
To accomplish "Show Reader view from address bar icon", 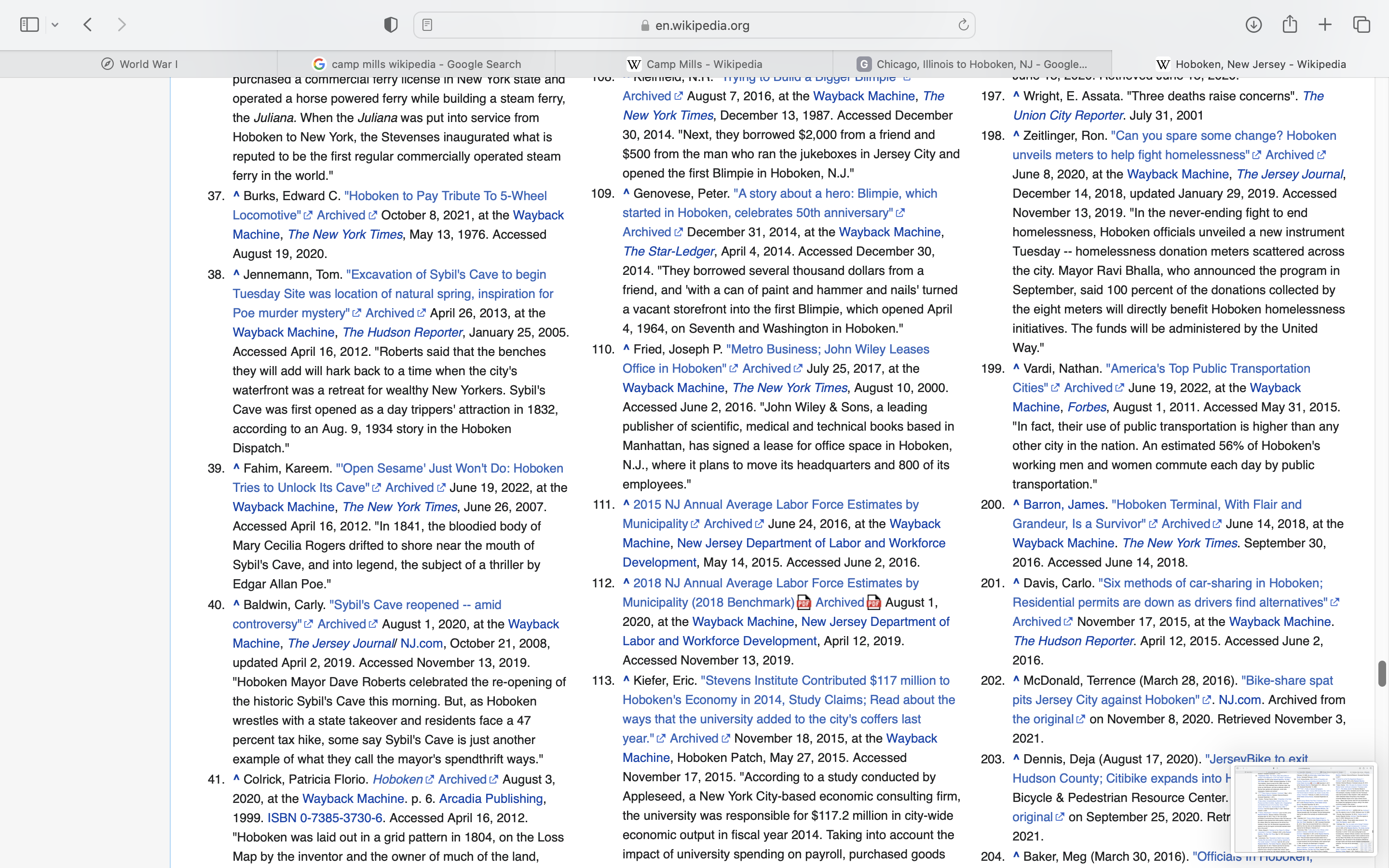I will pos(427,25).
